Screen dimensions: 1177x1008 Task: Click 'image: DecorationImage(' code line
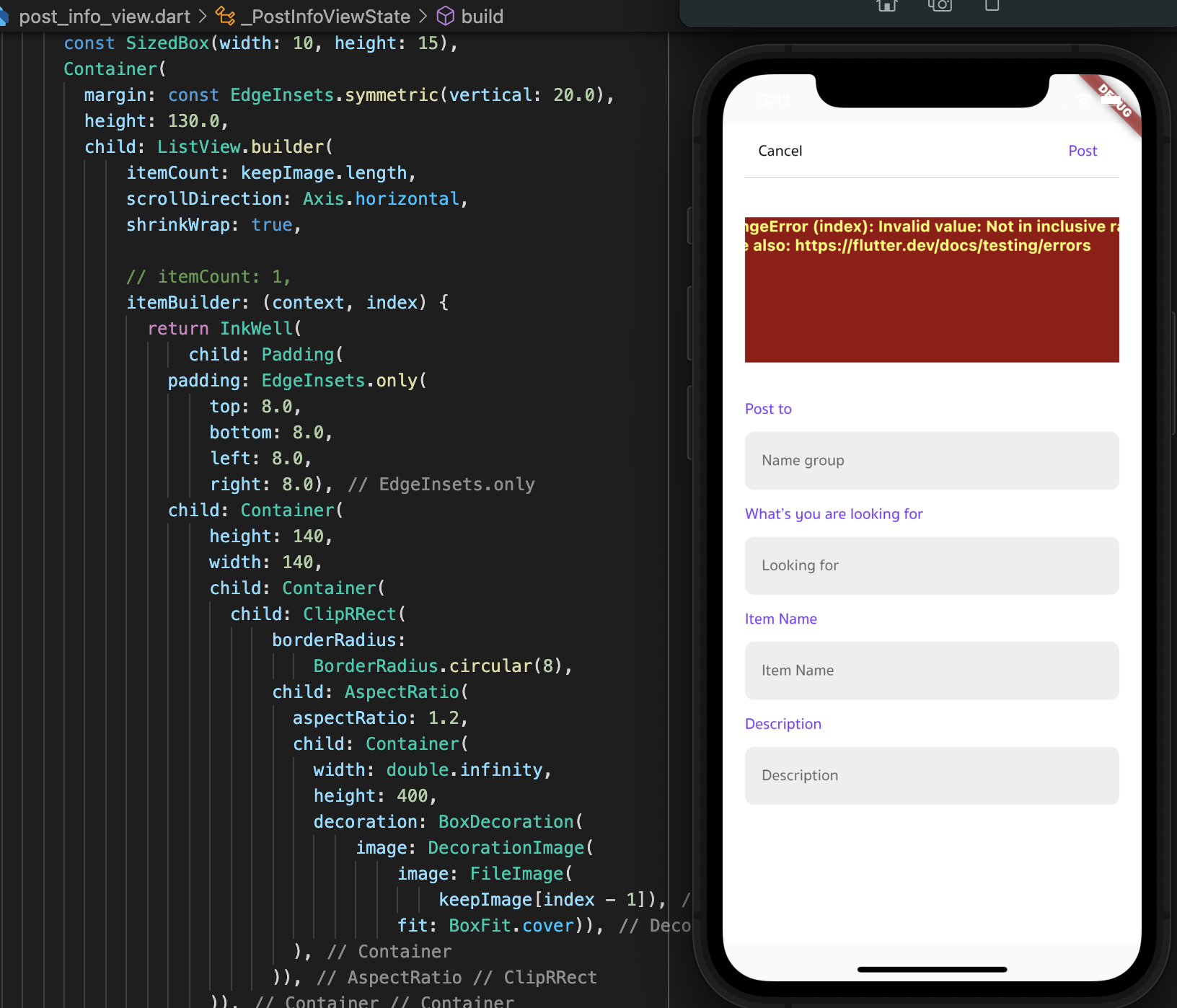(x=475, y=848)
